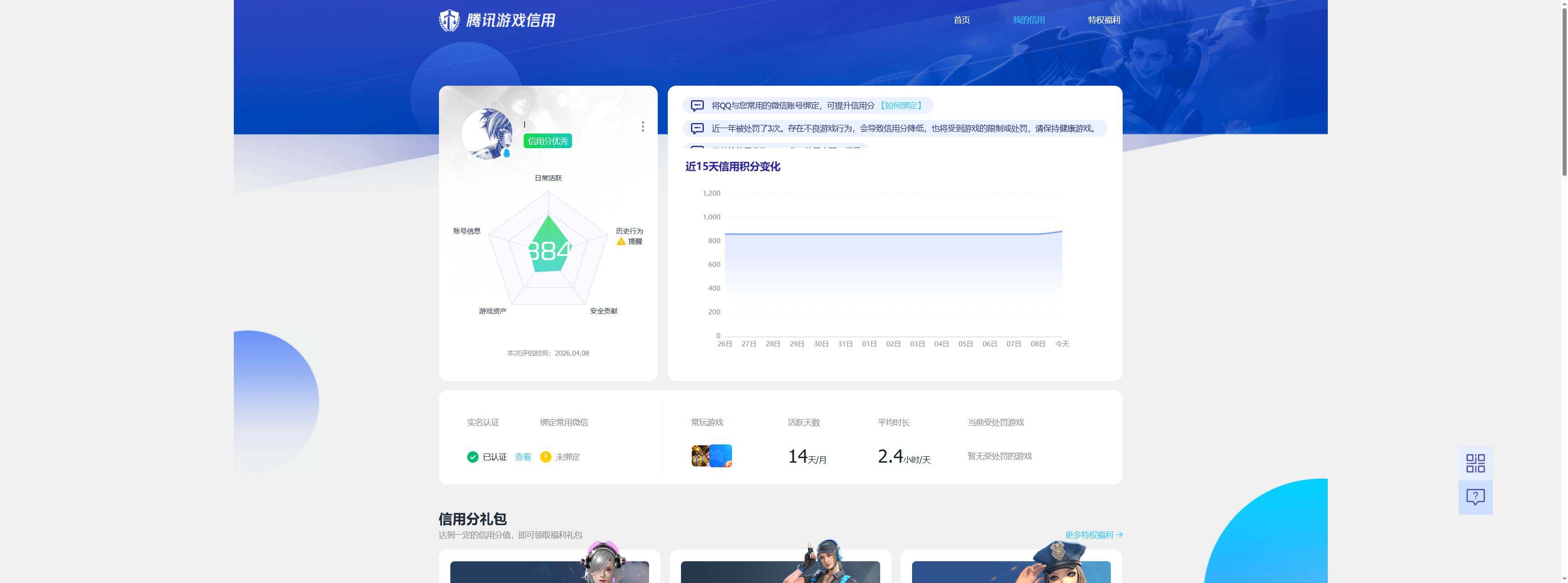
Task: Click the 08日 label on chart axis
Action: pos(1037,344)
